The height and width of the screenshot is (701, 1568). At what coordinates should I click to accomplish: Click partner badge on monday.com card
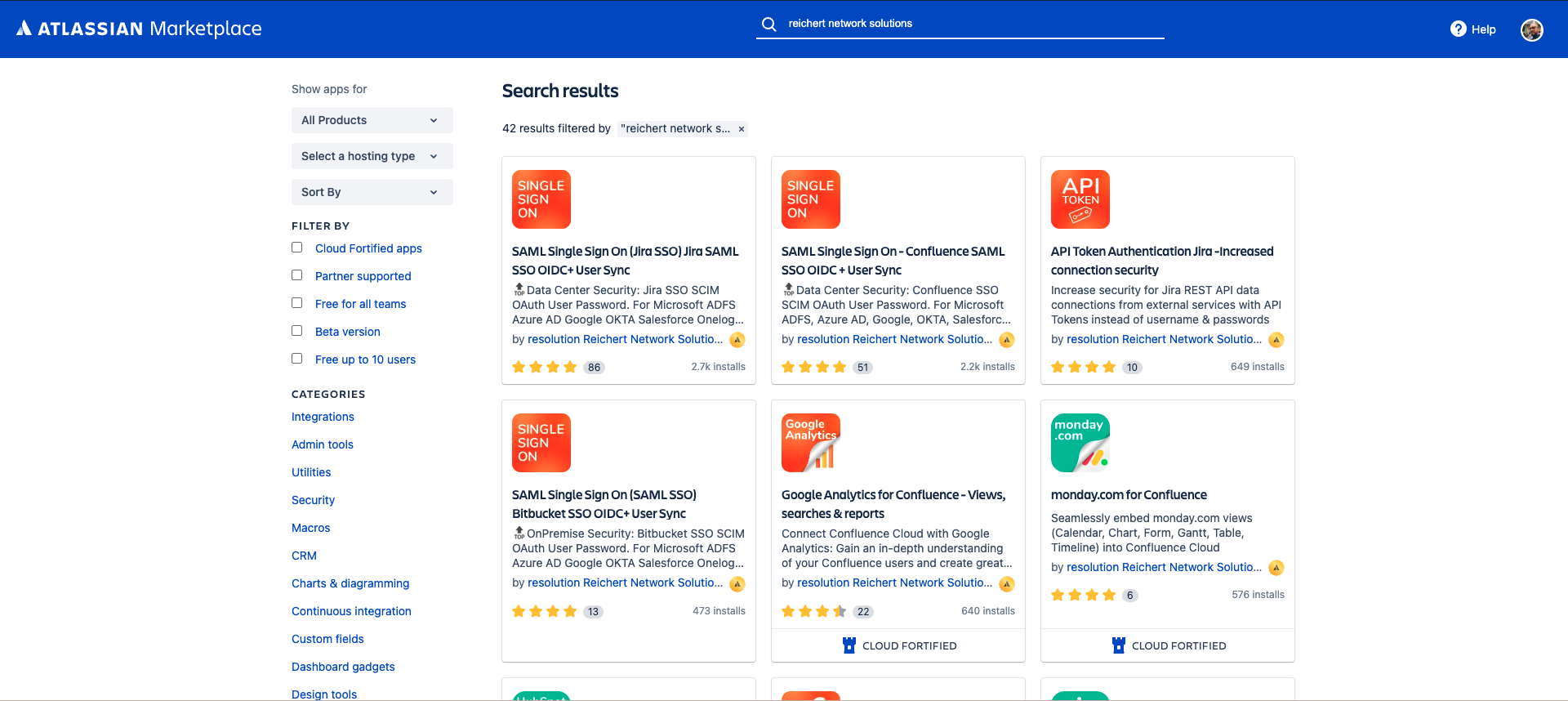(1276, 568)
